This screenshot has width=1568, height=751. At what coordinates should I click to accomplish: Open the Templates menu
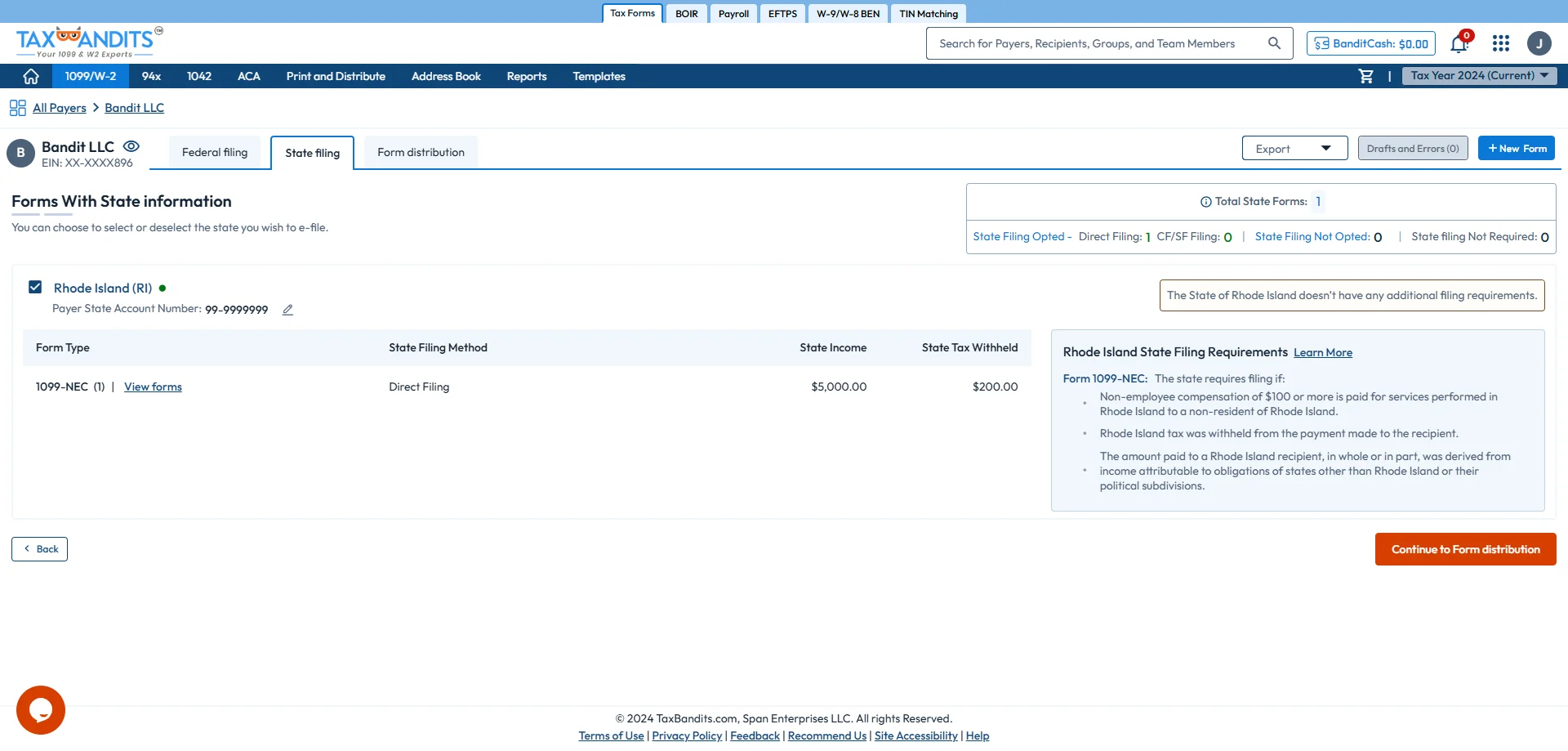click(x=599, y=76)
